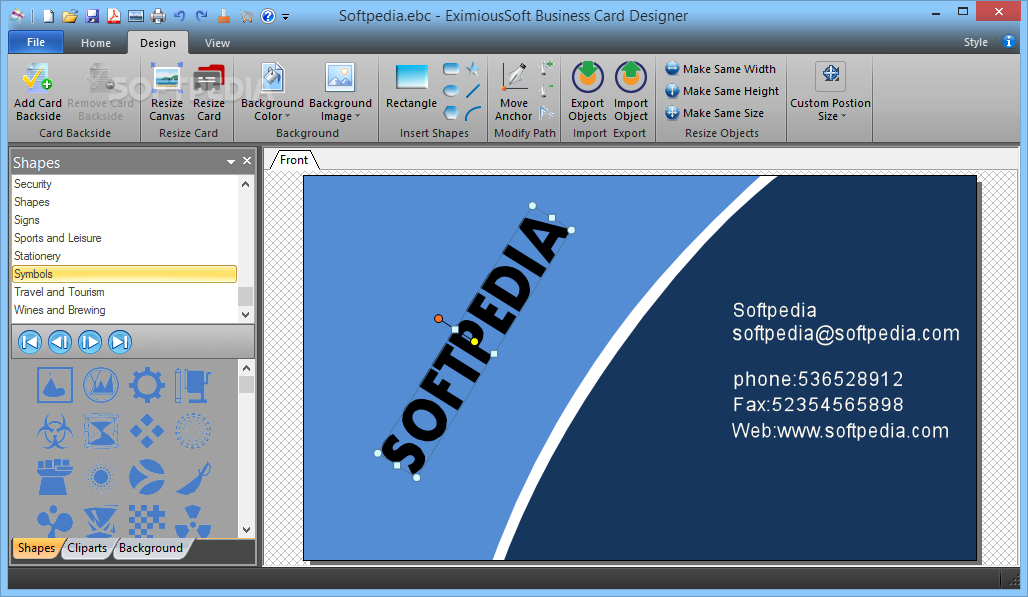This screenshot has height=597, width=1028.
Task: Click the blue Help question mark icon
Action: [268, 16]
